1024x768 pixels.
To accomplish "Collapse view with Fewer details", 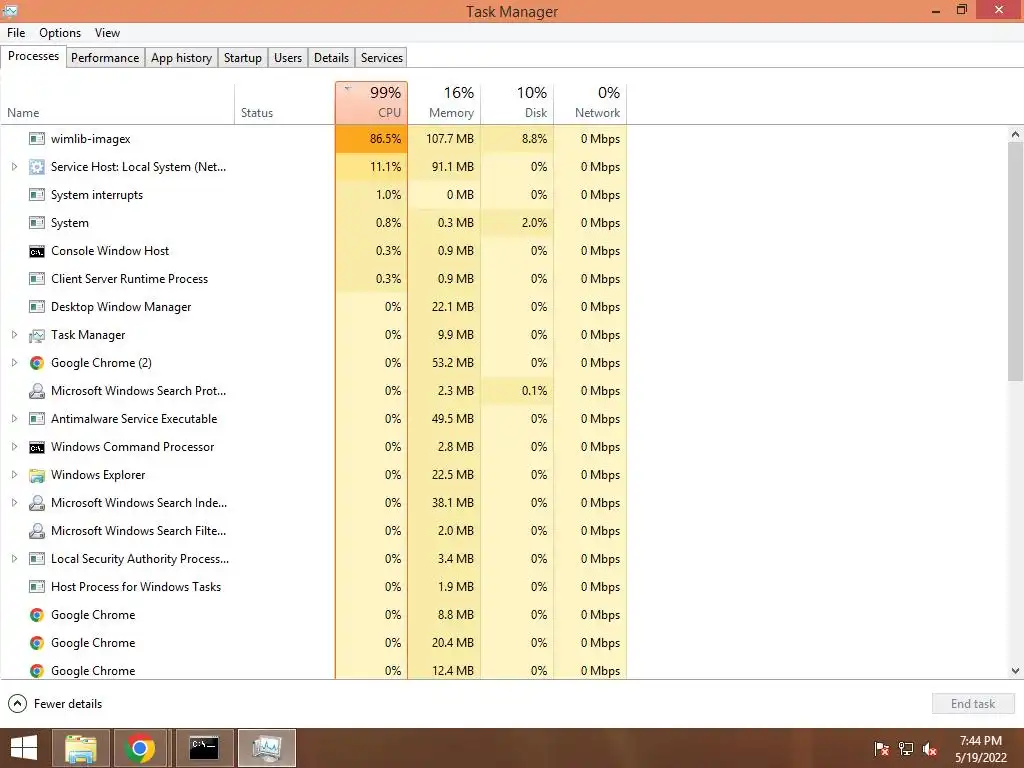I will (55, 703).
